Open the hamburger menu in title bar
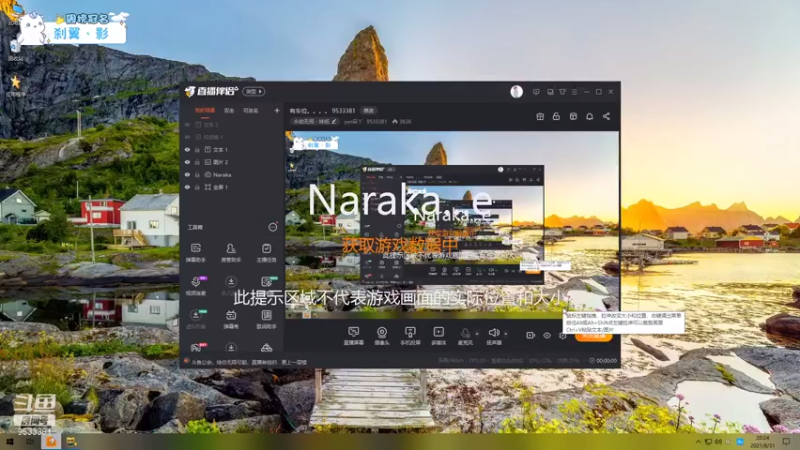 point(574,92)
